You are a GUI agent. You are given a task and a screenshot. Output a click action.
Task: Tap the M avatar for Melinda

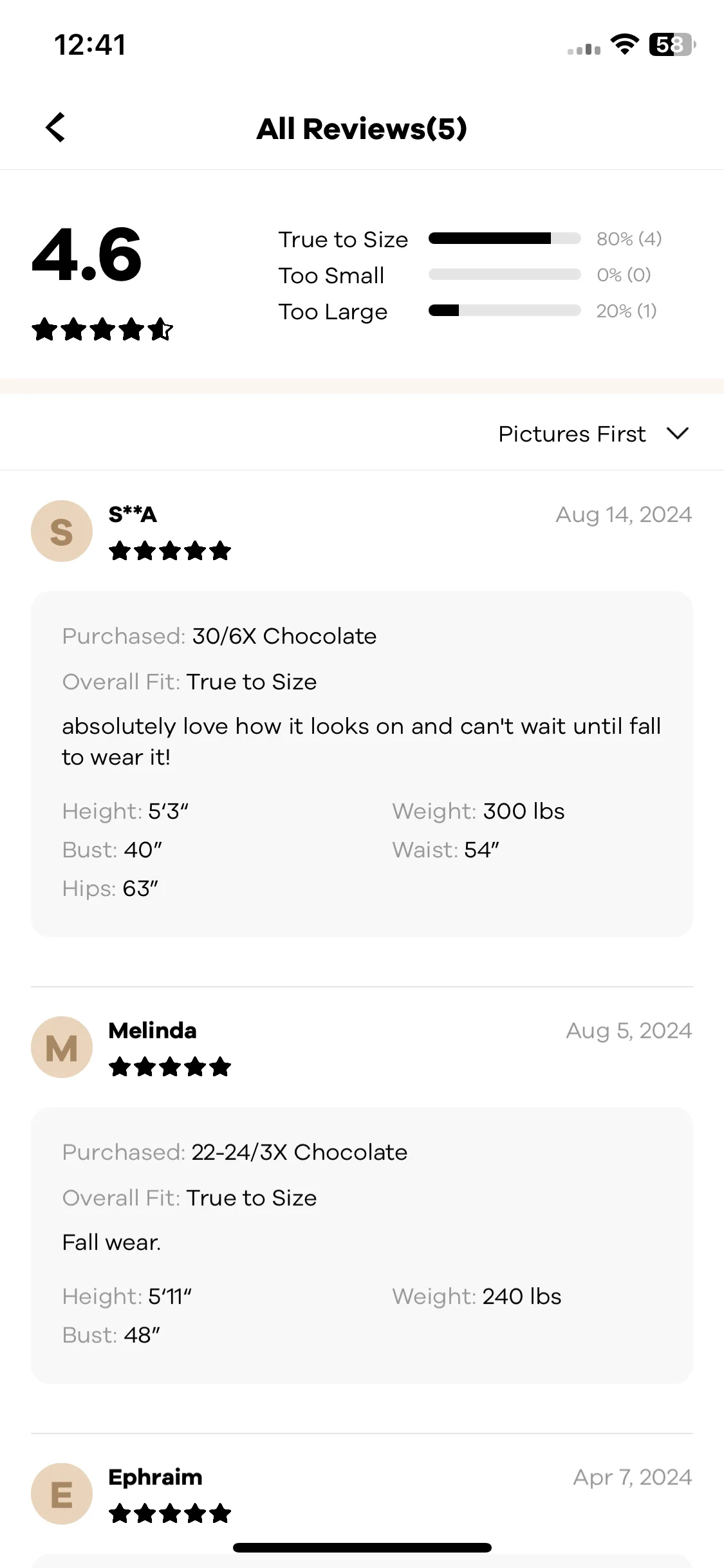click(x=62, y=1047)
